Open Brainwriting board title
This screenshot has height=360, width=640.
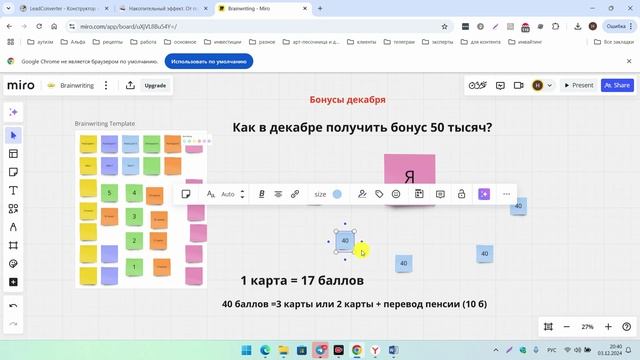pos(77,85)
